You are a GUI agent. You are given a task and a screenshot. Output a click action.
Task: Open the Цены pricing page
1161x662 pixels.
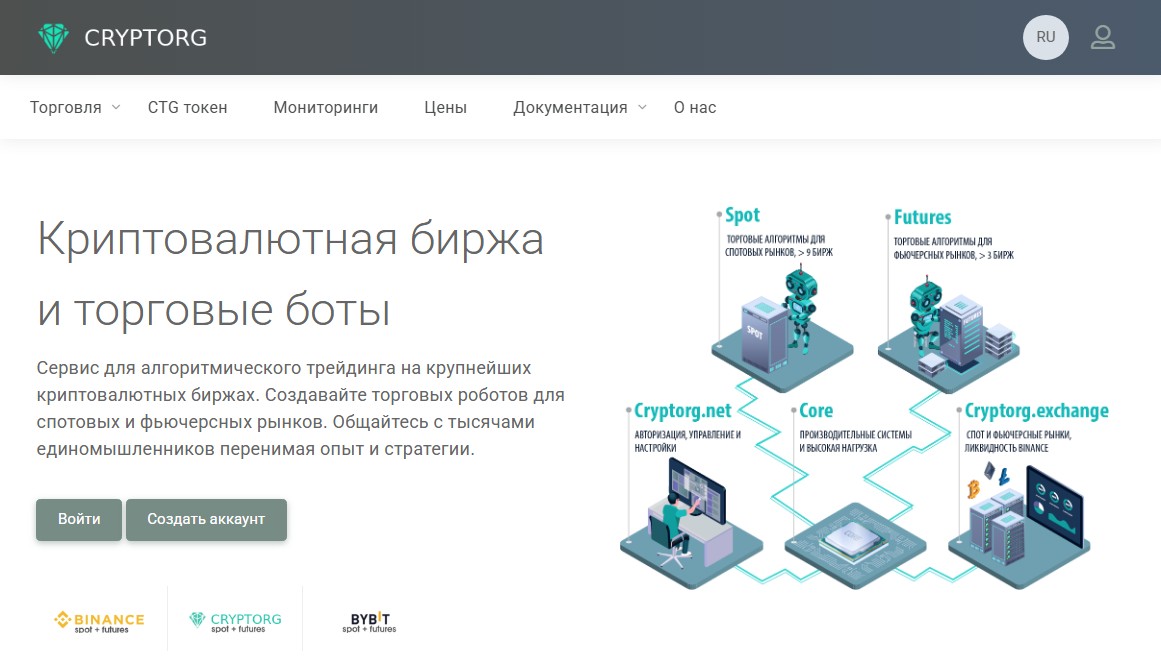tap(446, 107)
